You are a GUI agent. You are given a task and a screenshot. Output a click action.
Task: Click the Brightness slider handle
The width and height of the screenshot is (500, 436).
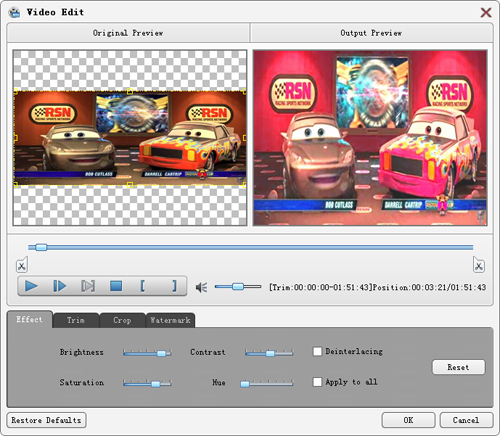(161, 353)
